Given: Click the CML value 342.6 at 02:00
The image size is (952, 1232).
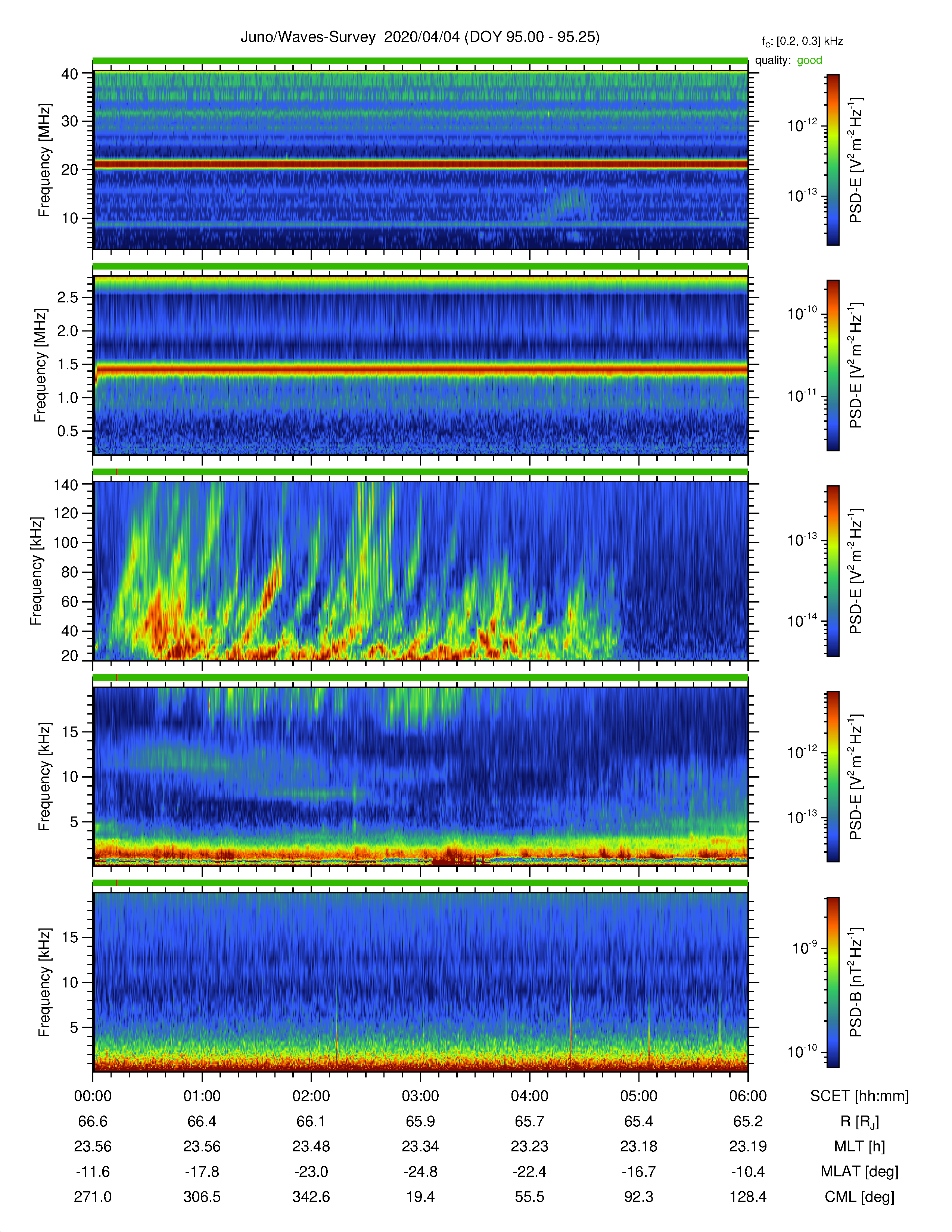Looking at the screenshot, I should [x=311, y=1197].
